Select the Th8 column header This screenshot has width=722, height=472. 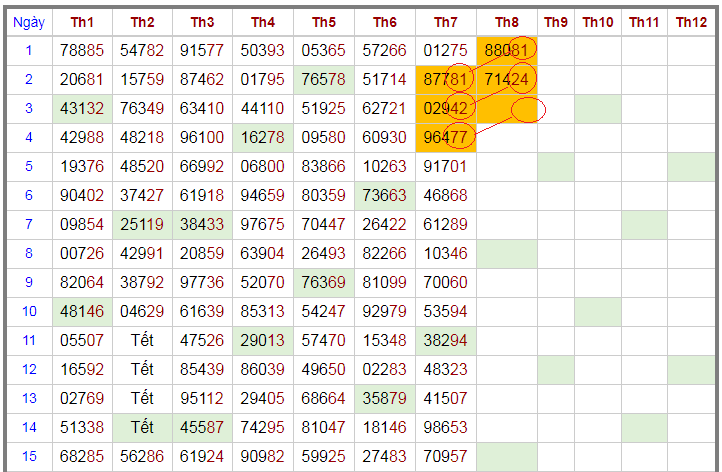click(507, 21)
